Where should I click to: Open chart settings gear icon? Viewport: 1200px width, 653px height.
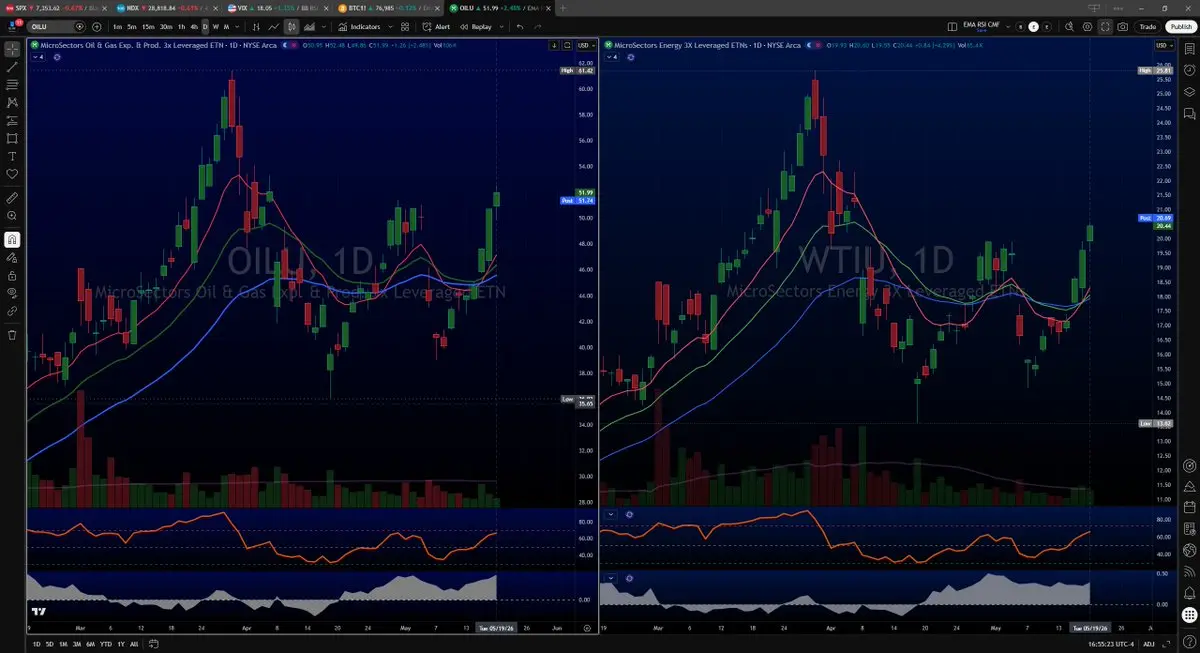[1087, 27]
